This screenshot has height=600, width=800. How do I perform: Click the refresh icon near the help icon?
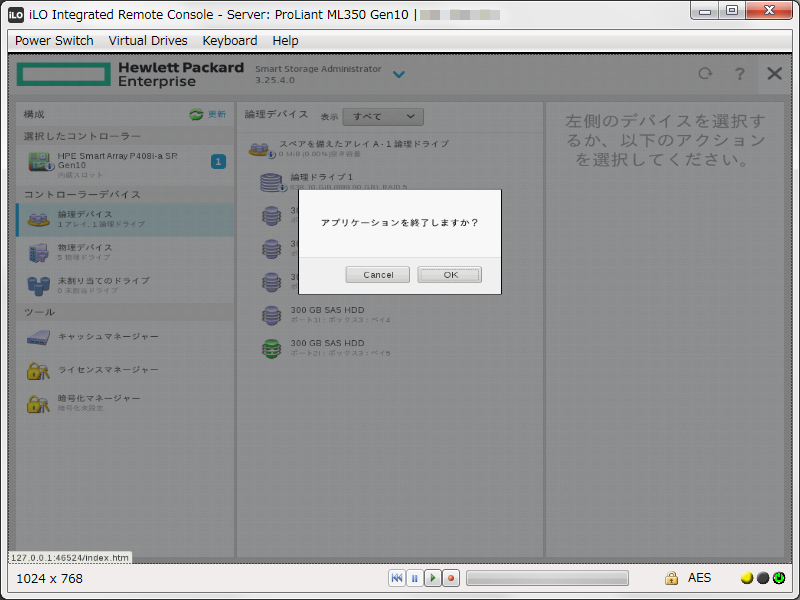[704, 73]
